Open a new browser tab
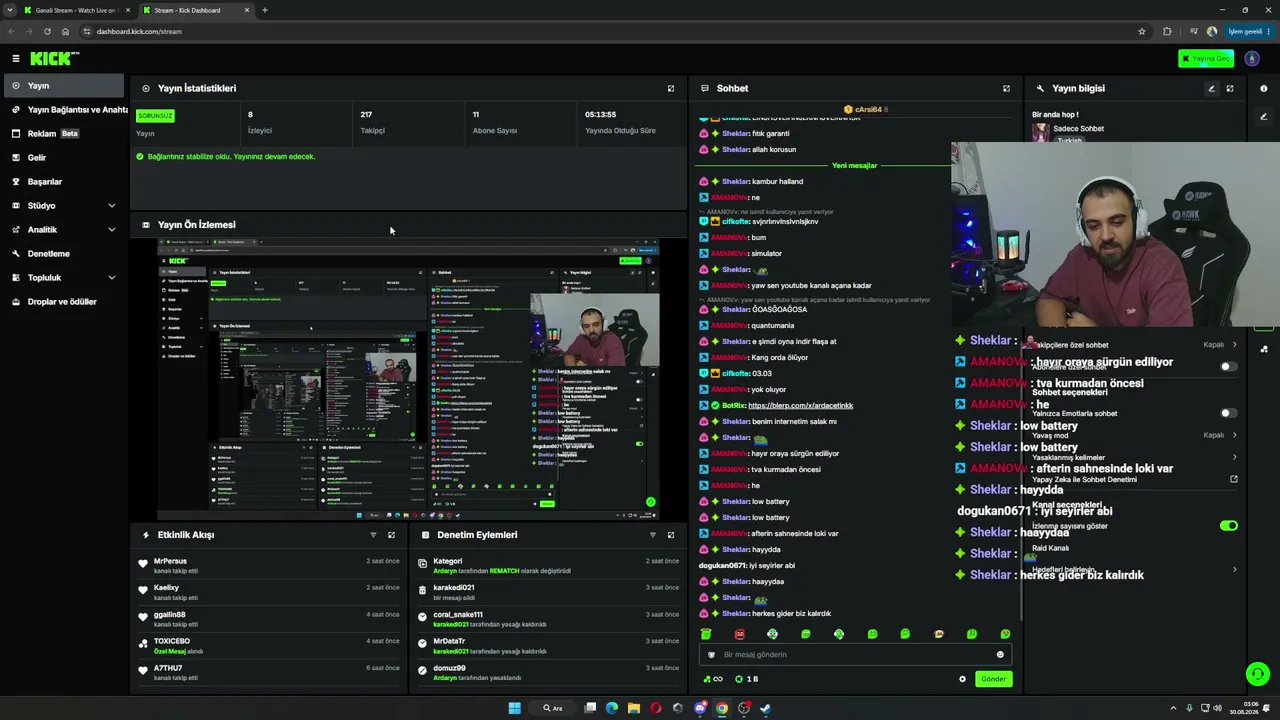This screenshot has height=720, width=1280. (x=264, y=10)
